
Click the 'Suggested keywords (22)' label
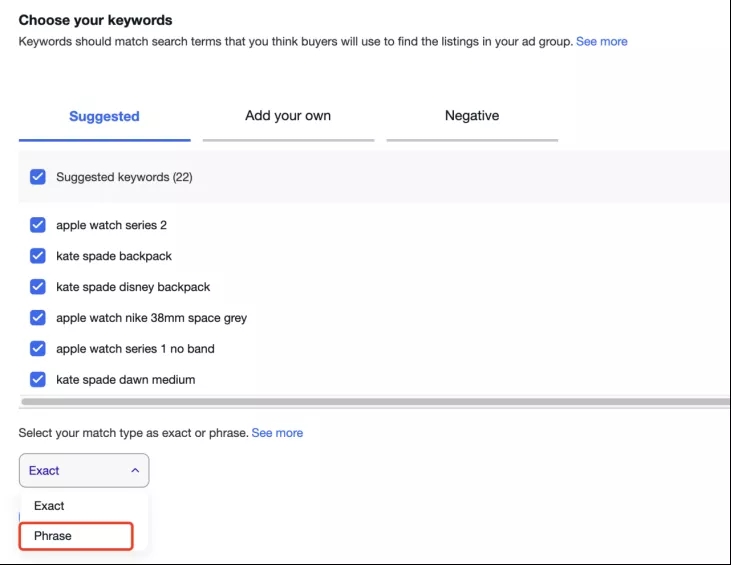tap(124, 177)
